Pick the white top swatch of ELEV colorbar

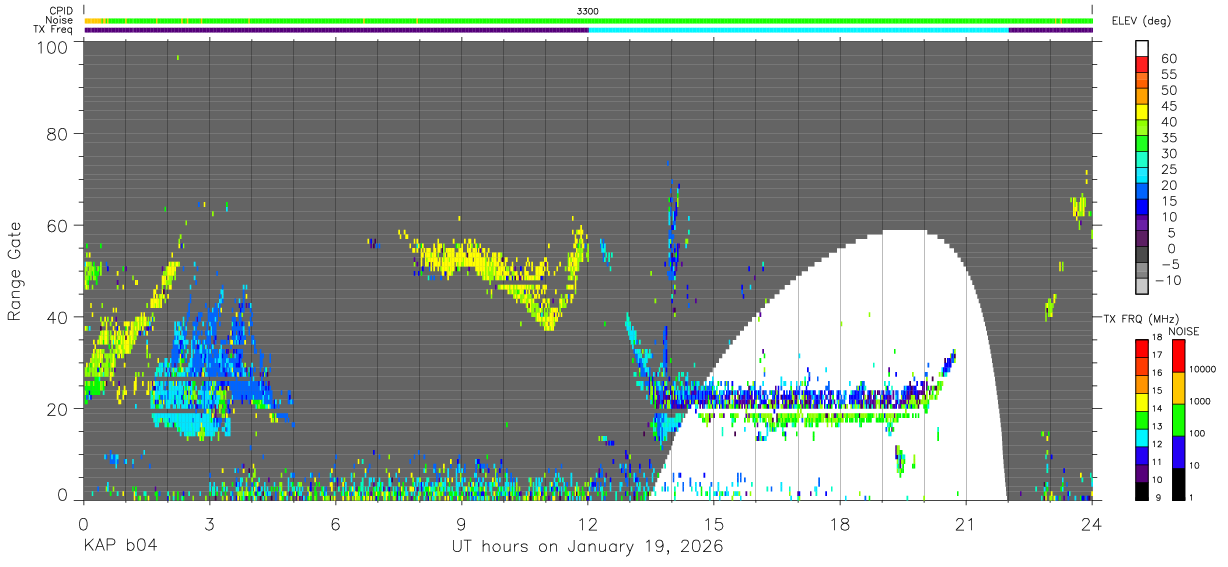point(1142,49)
